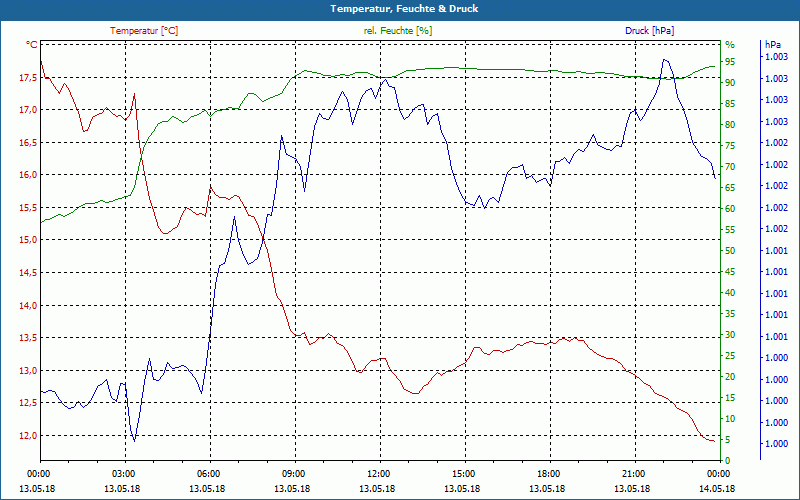Click the chart title 'Temperatur, Feuchte & Druck'
The image size is (800, 500).
(404, 9)
